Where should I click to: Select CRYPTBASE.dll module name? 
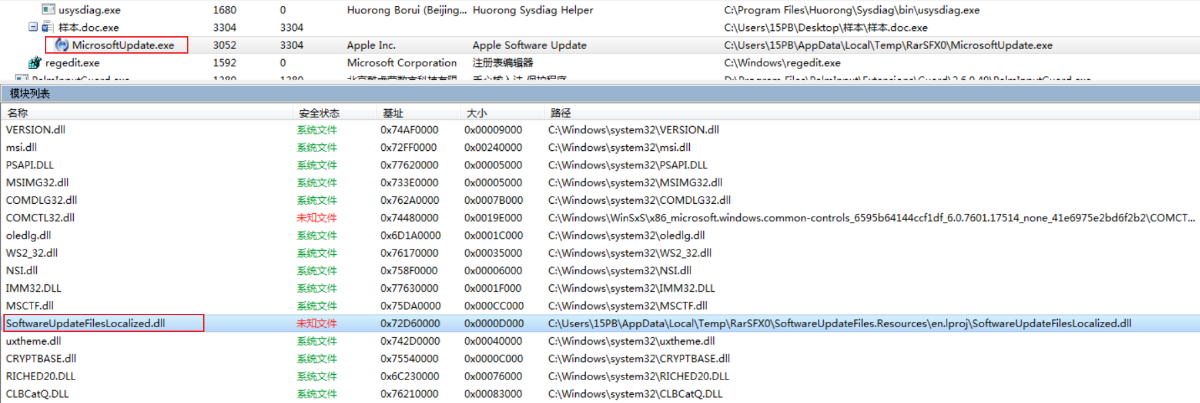coord(41,358)
